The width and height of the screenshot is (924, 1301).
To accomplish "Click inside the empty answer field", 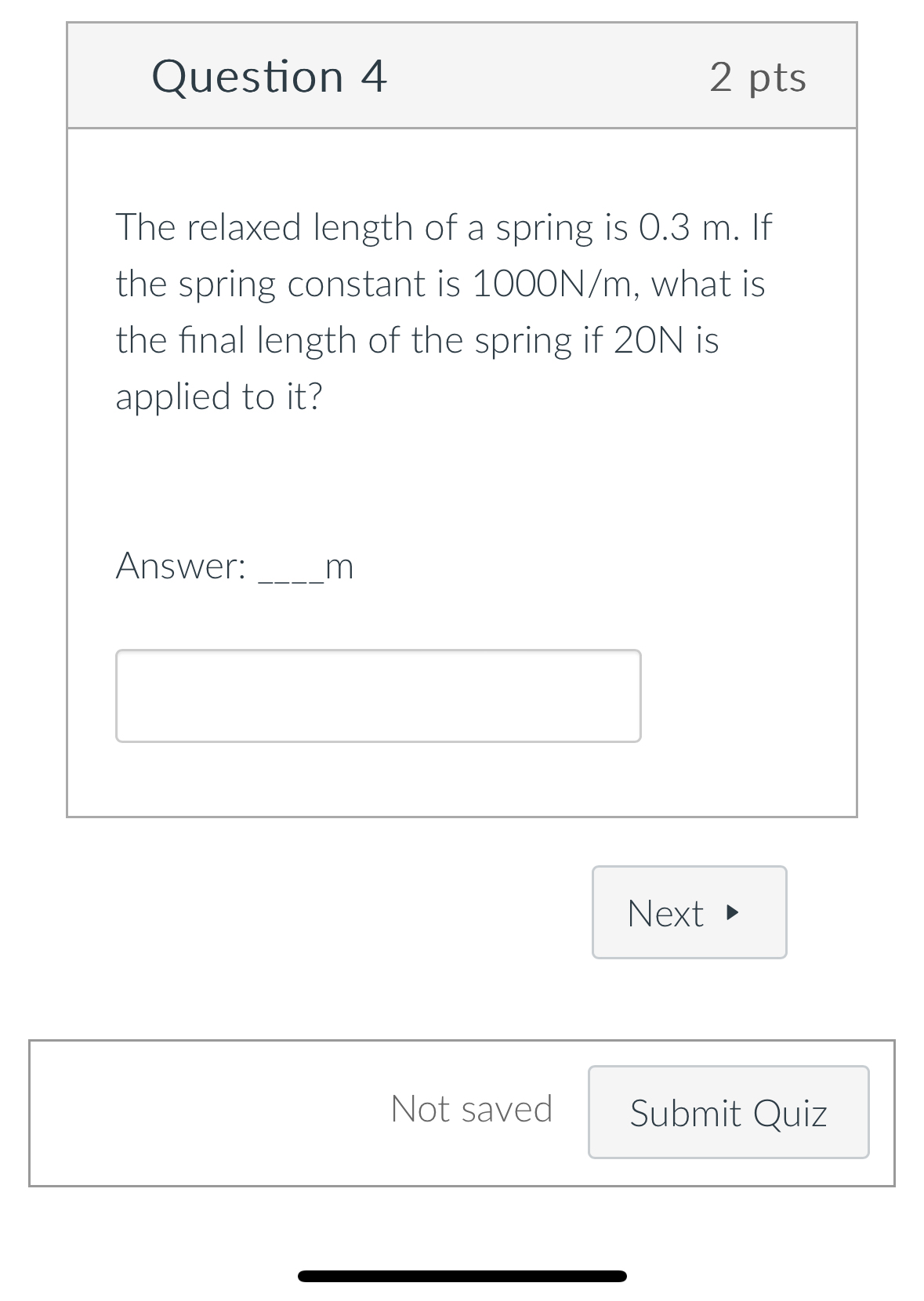I will [379, 694].
